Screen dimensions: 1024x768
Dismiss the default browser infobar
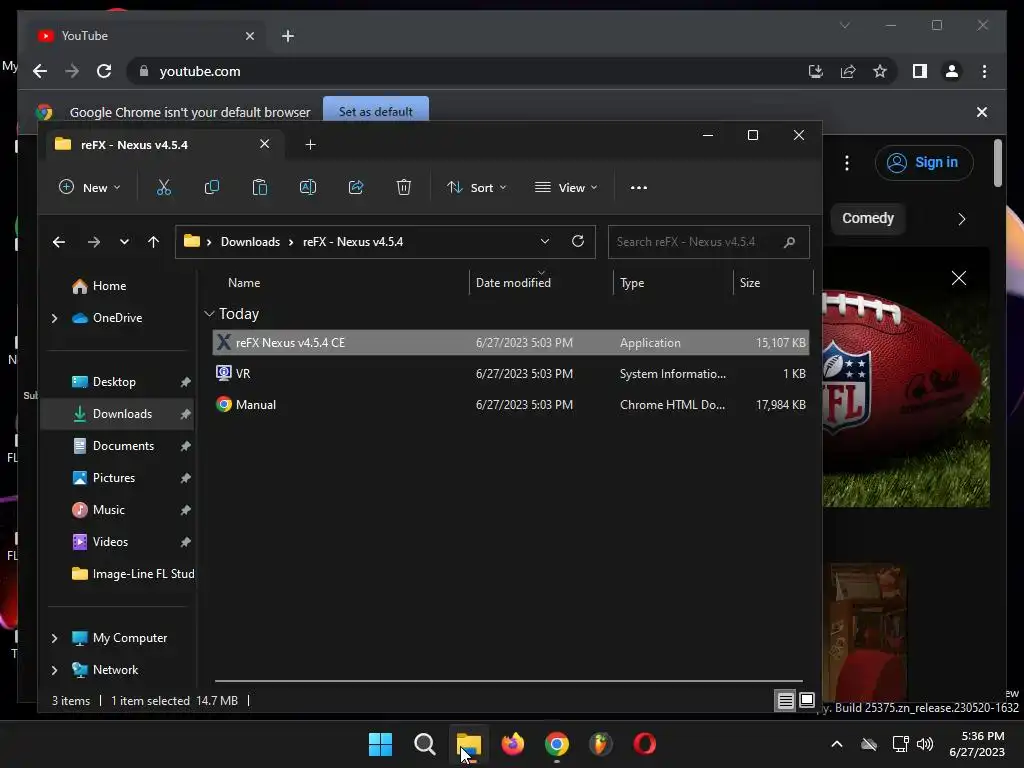(x=982, y=112)
